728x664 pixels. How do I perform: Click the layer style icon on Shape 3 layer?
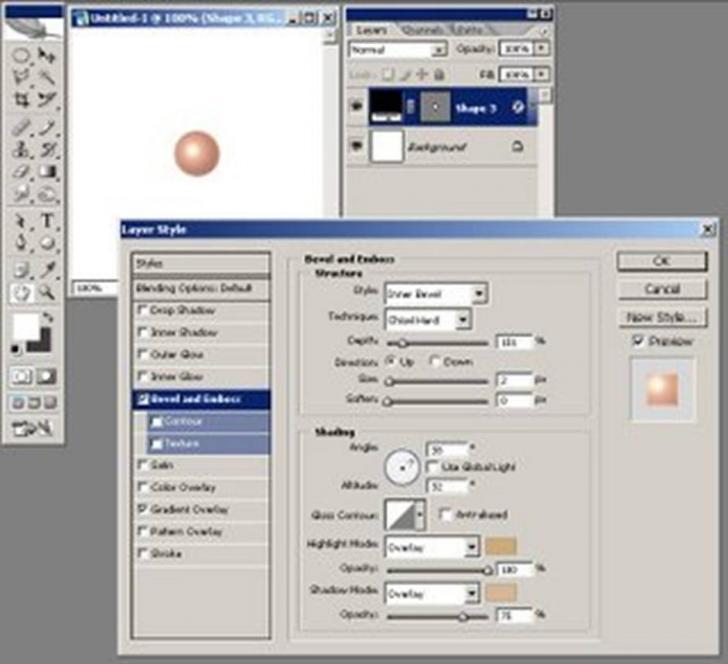518,108
